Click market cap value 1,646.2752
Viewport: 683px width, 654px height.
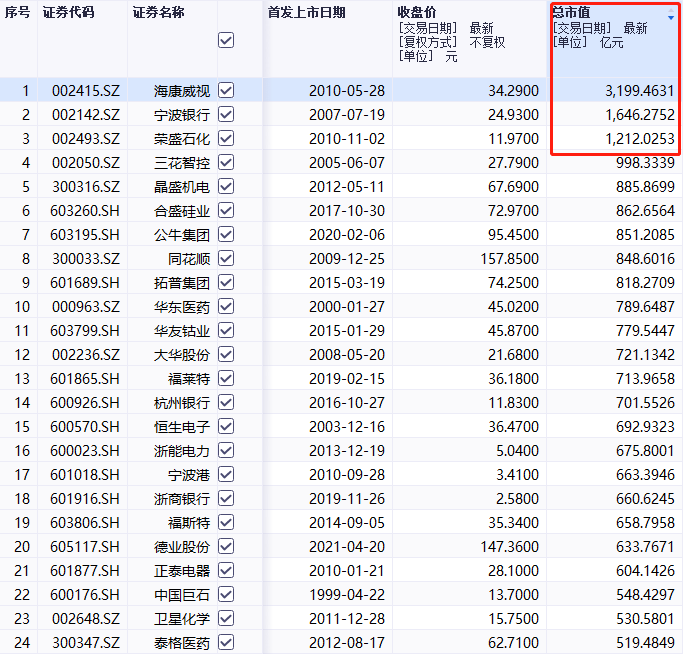coord(639,115)
